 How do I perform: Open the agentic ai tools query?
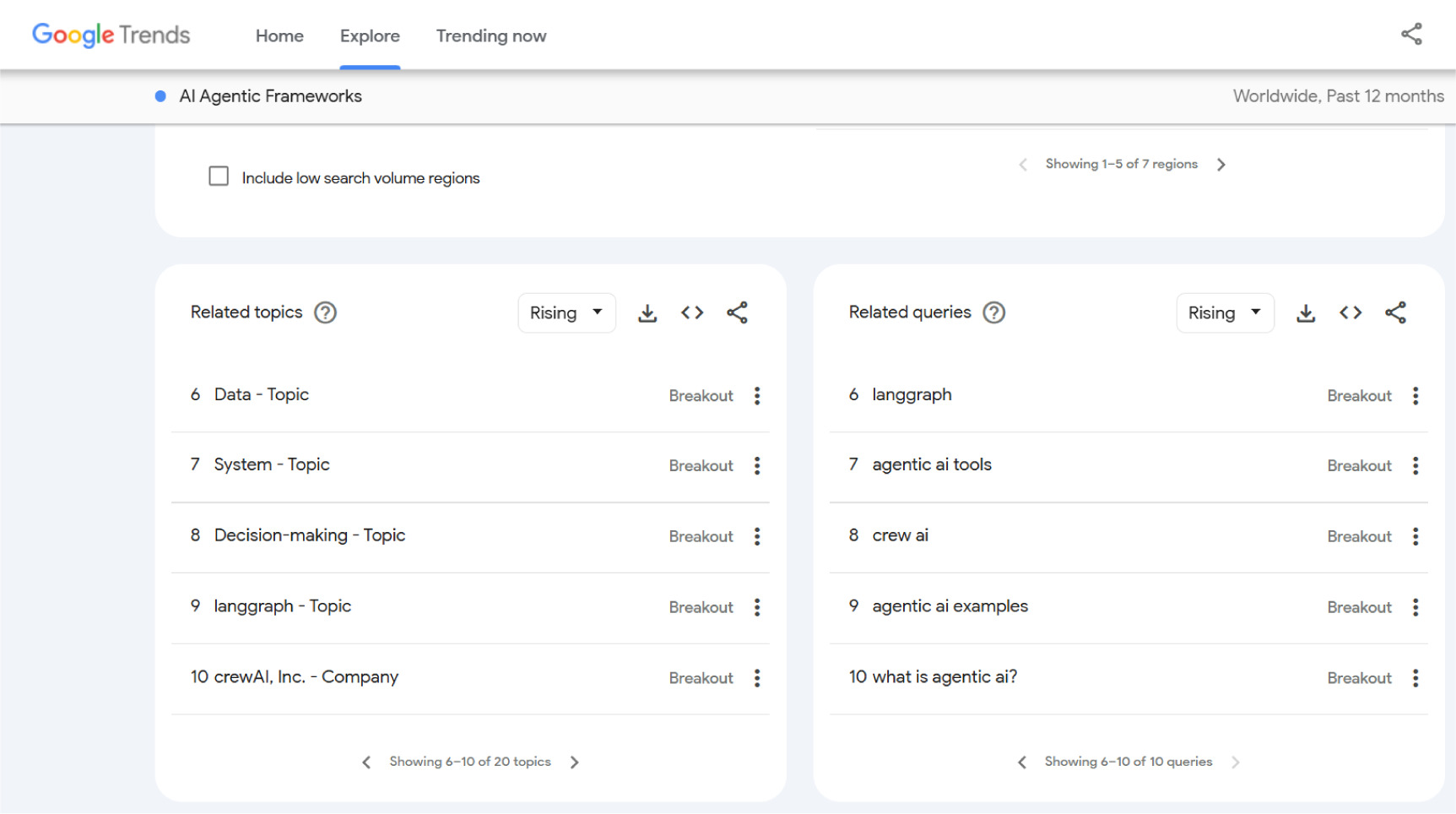click(932, 464)
